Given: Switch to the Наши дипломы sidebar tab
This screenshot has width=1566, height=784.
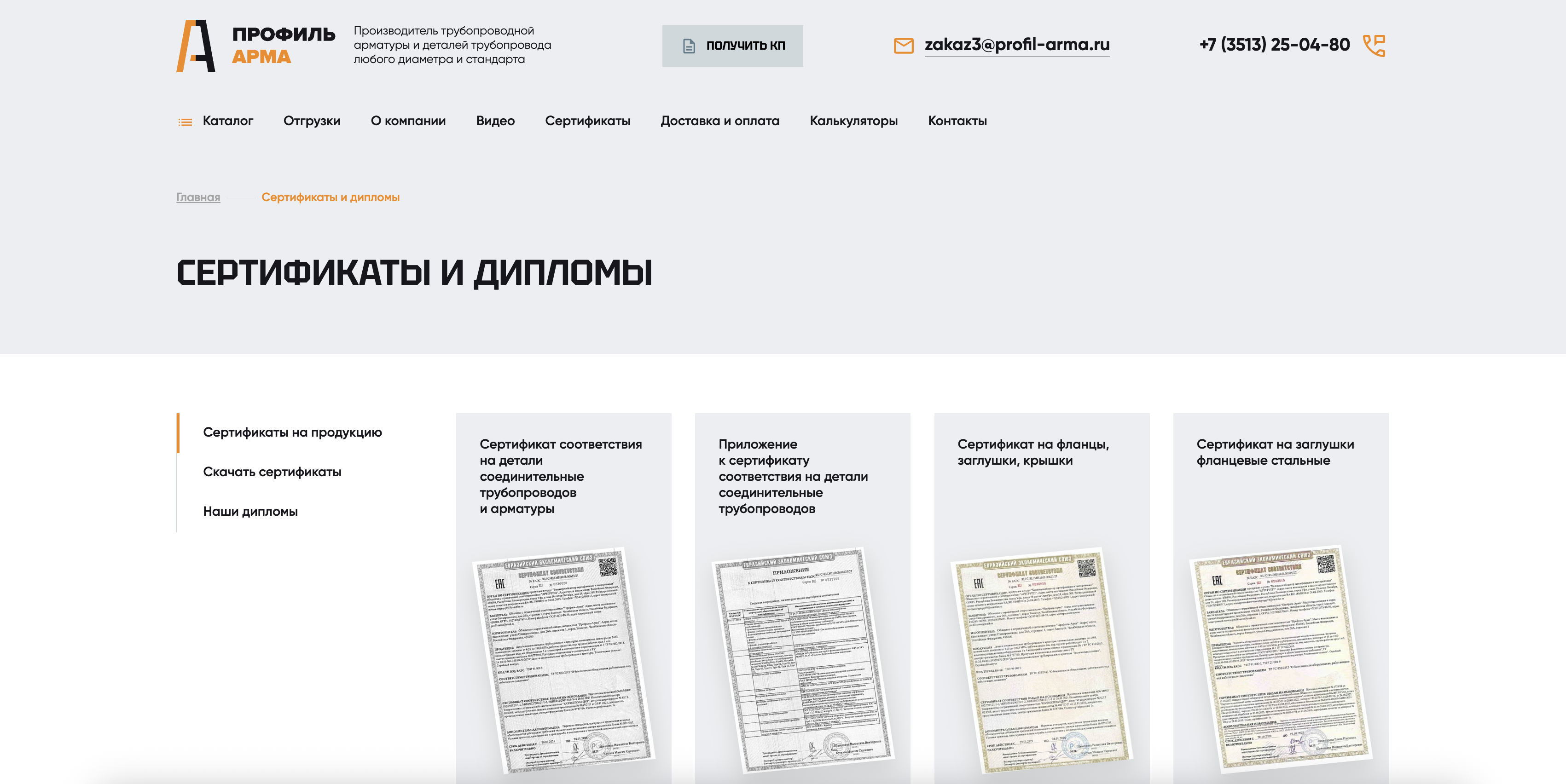Looking at the screenshot, I should (x=250, y=512).
